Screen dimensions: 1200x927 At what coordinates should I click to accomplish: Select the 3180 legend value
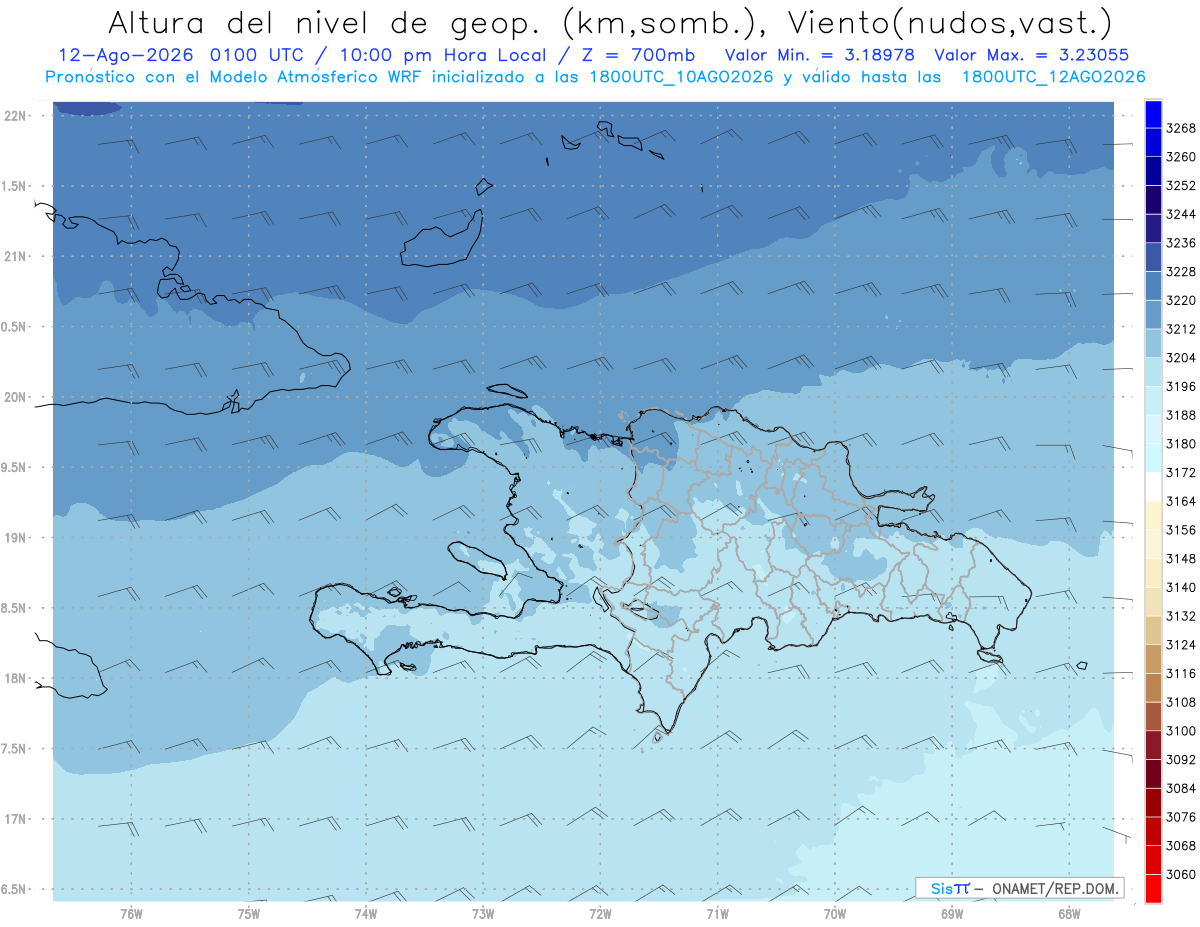pyautogui.click(x=1181, y=444)
